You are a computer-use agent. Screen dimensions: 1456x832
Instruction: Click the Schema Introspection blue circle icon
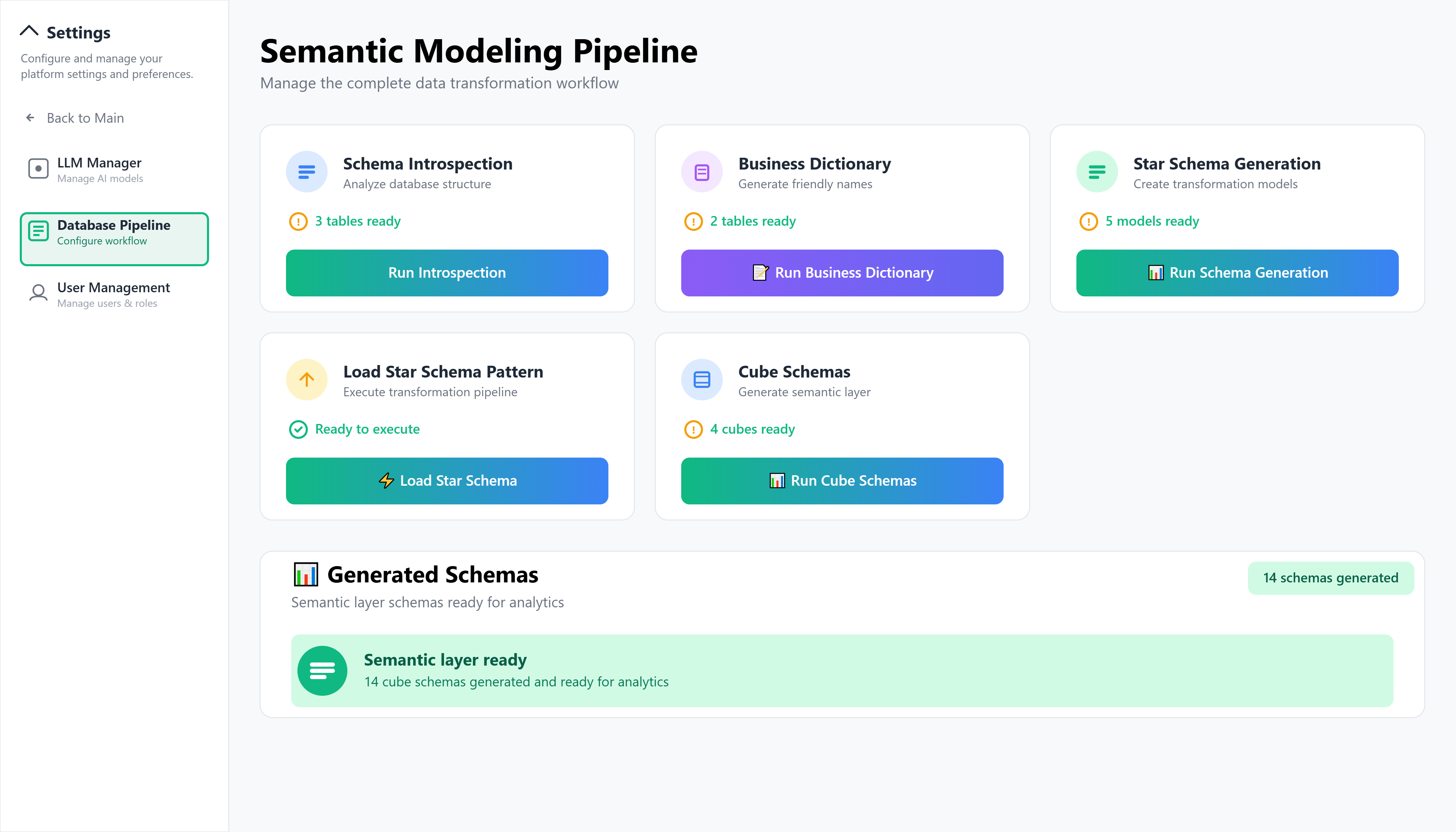tap(307, 172)
